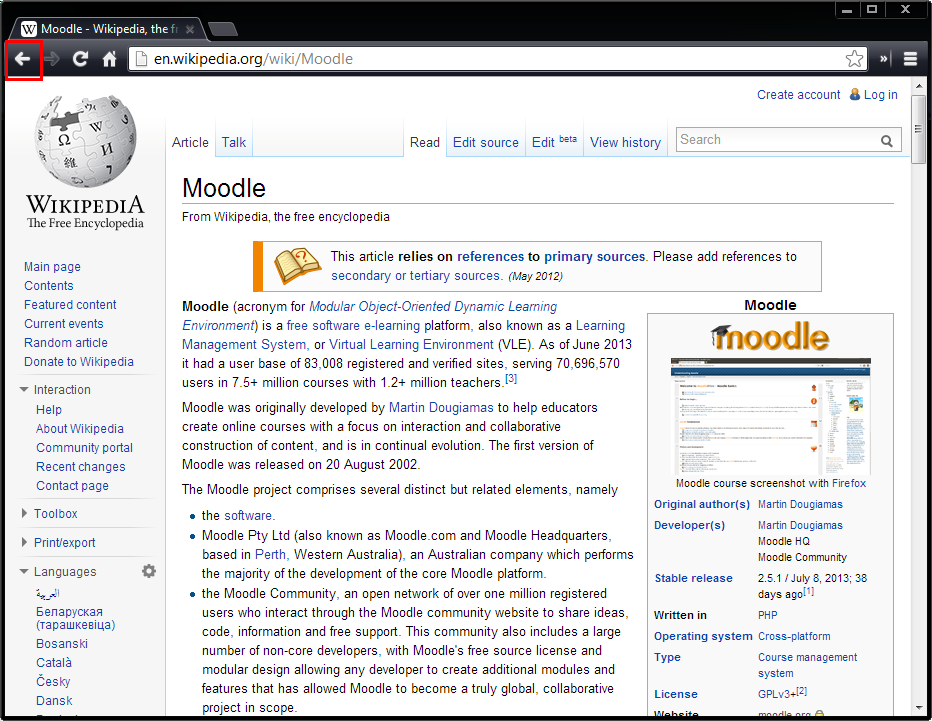Screen dimensions: 932x721
Task: Open Community portal link
Action: pos(84,448)
